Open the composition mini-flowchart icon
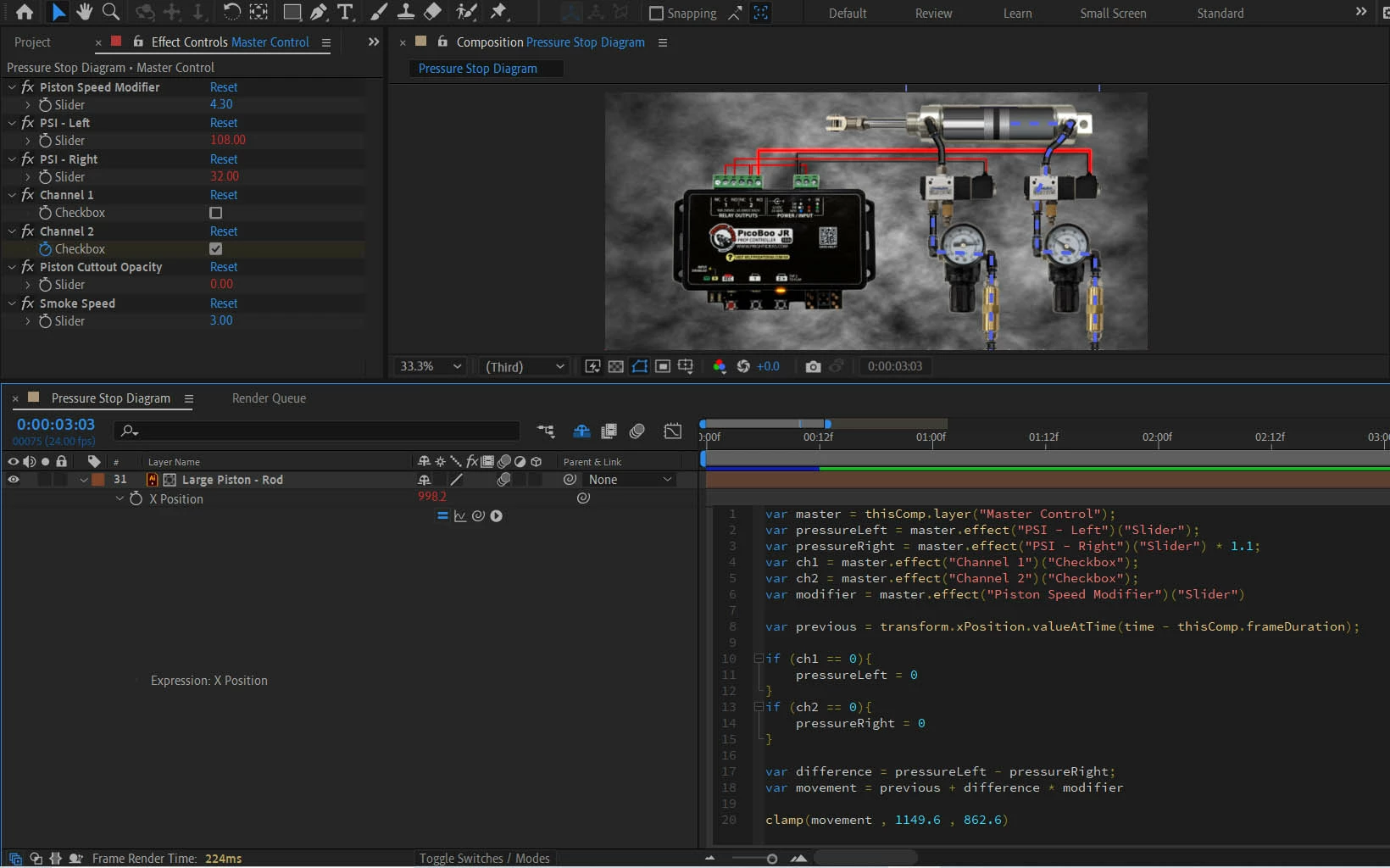This screenshot has width=1390, height=868. [546, 431]
